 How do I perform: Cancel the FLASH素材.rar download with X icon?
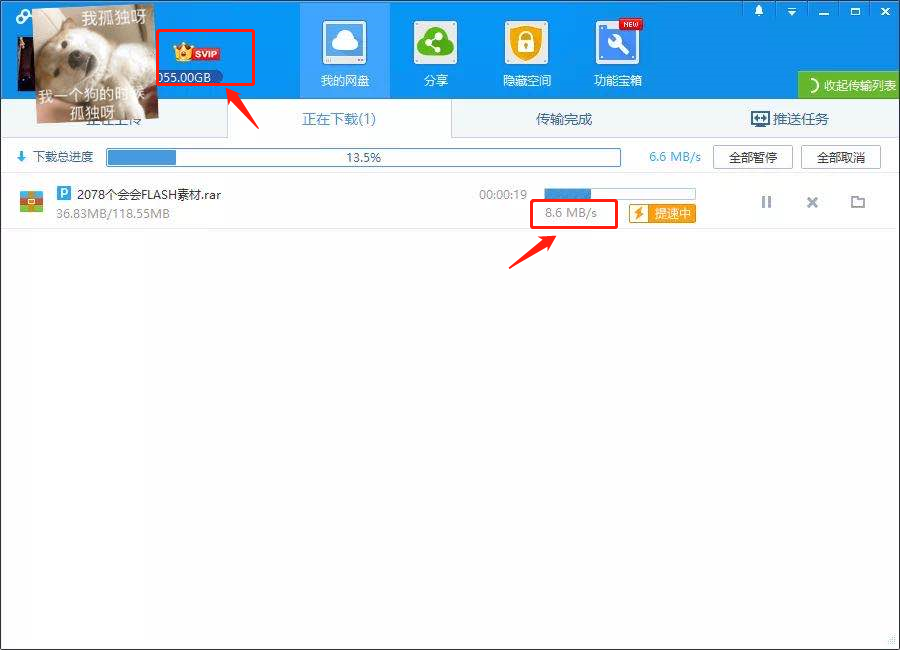(x=812, y=202)
